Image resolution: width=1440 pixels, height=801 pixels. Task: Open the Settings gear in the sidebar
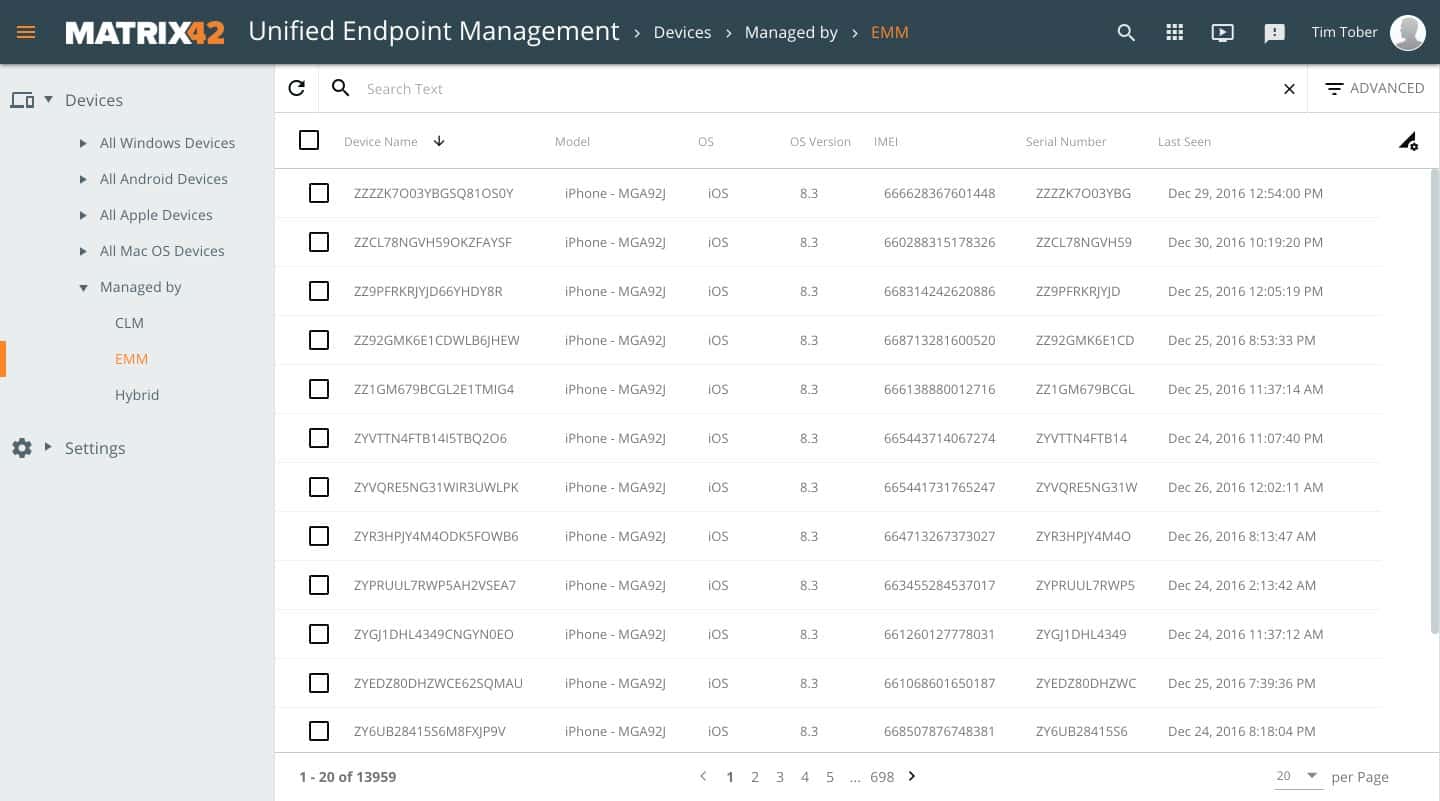coord(22,448)
